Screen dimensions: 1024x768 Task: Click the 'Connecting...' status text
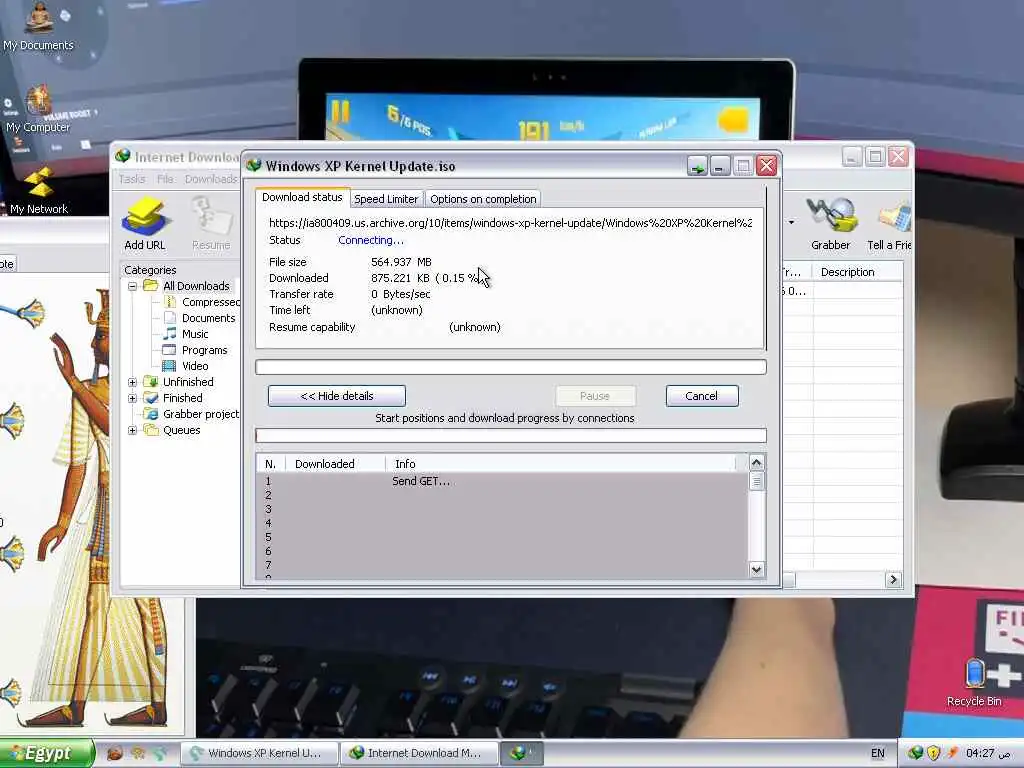point(371,240)
